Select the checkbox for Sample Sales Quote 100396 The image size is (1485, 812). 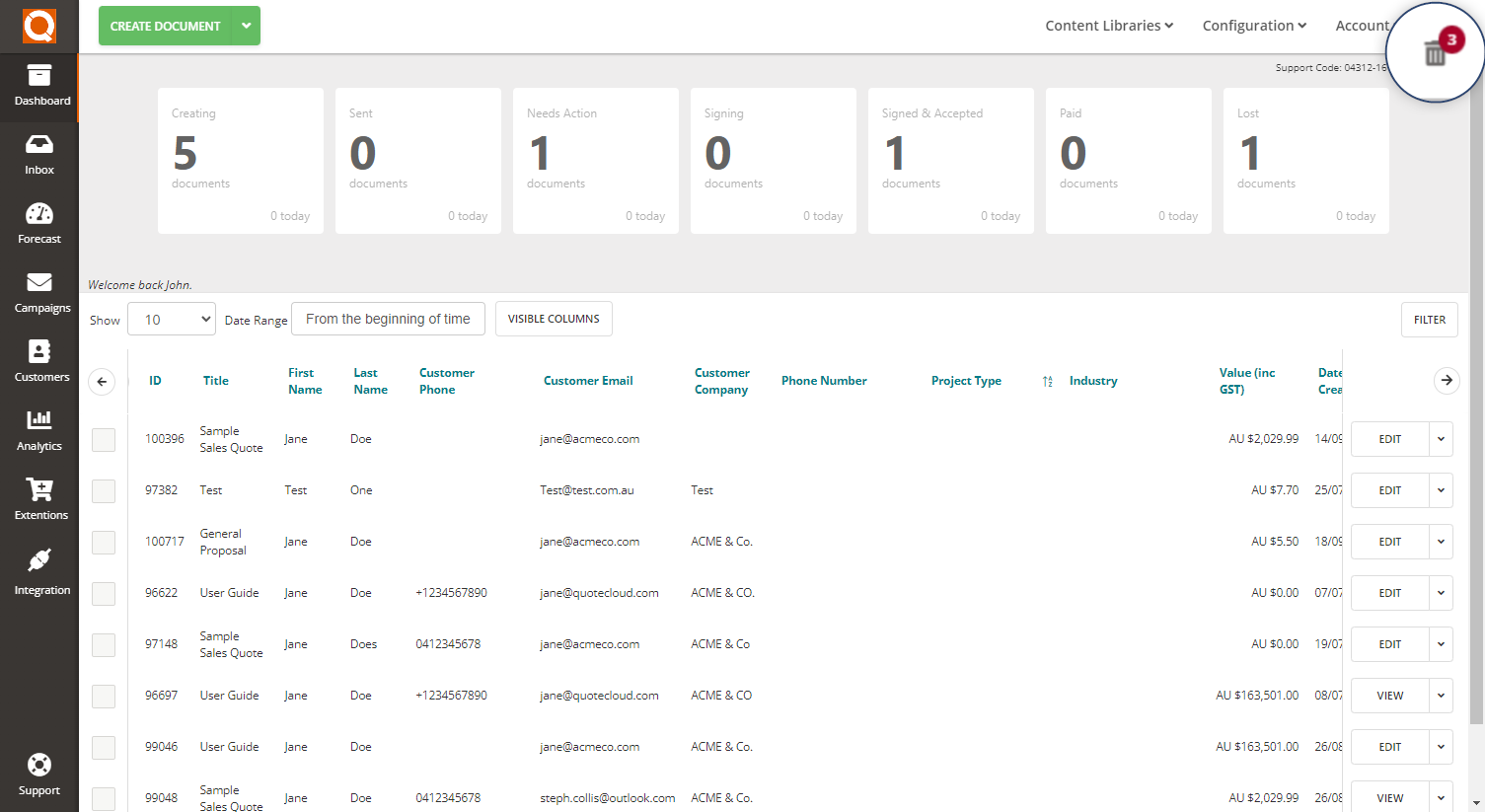pyautogui.click(x=103, y=439)
